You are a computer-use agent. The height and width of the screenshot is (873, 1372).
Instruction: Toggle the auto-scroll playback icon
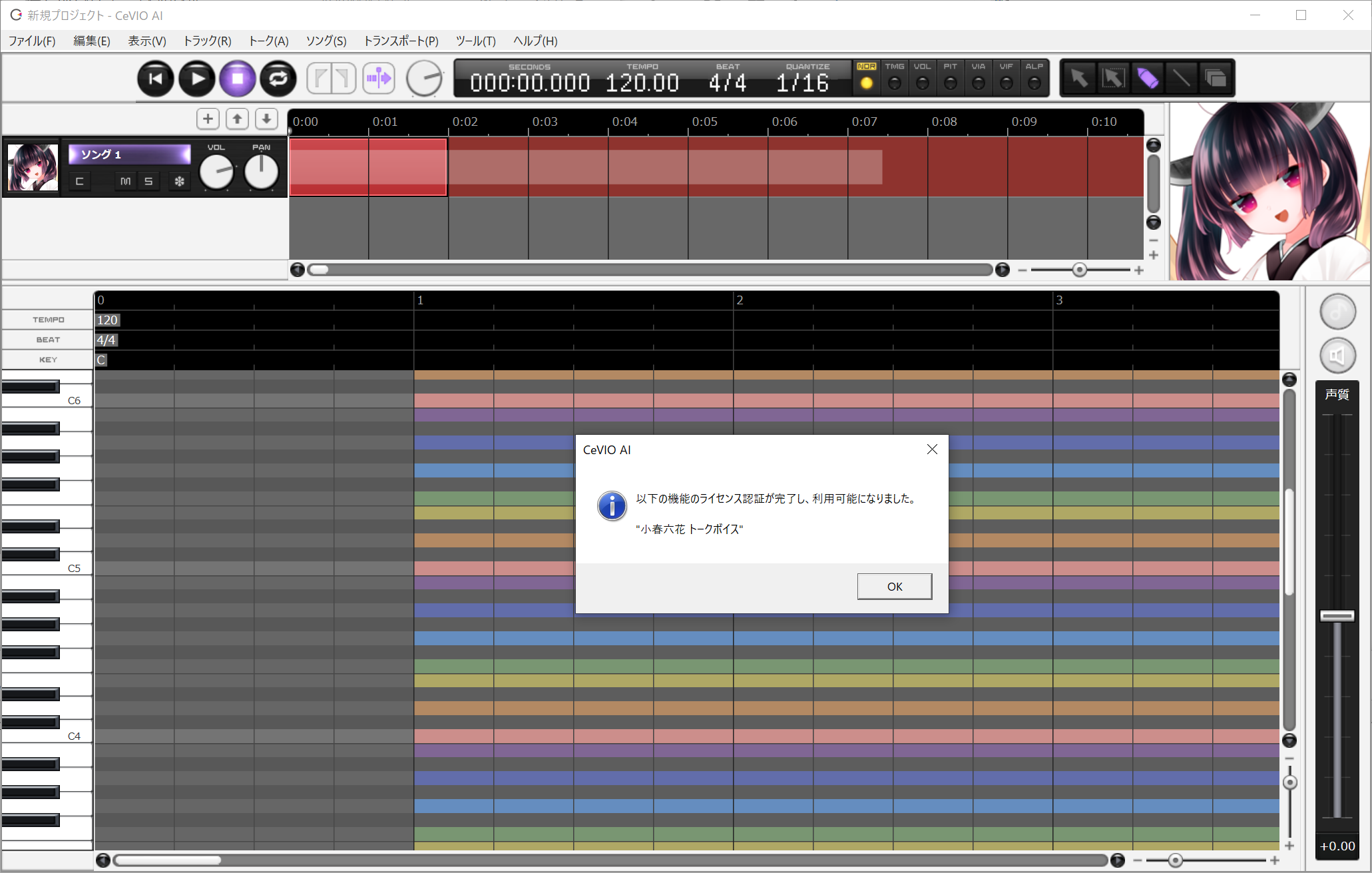click(379, 79)
